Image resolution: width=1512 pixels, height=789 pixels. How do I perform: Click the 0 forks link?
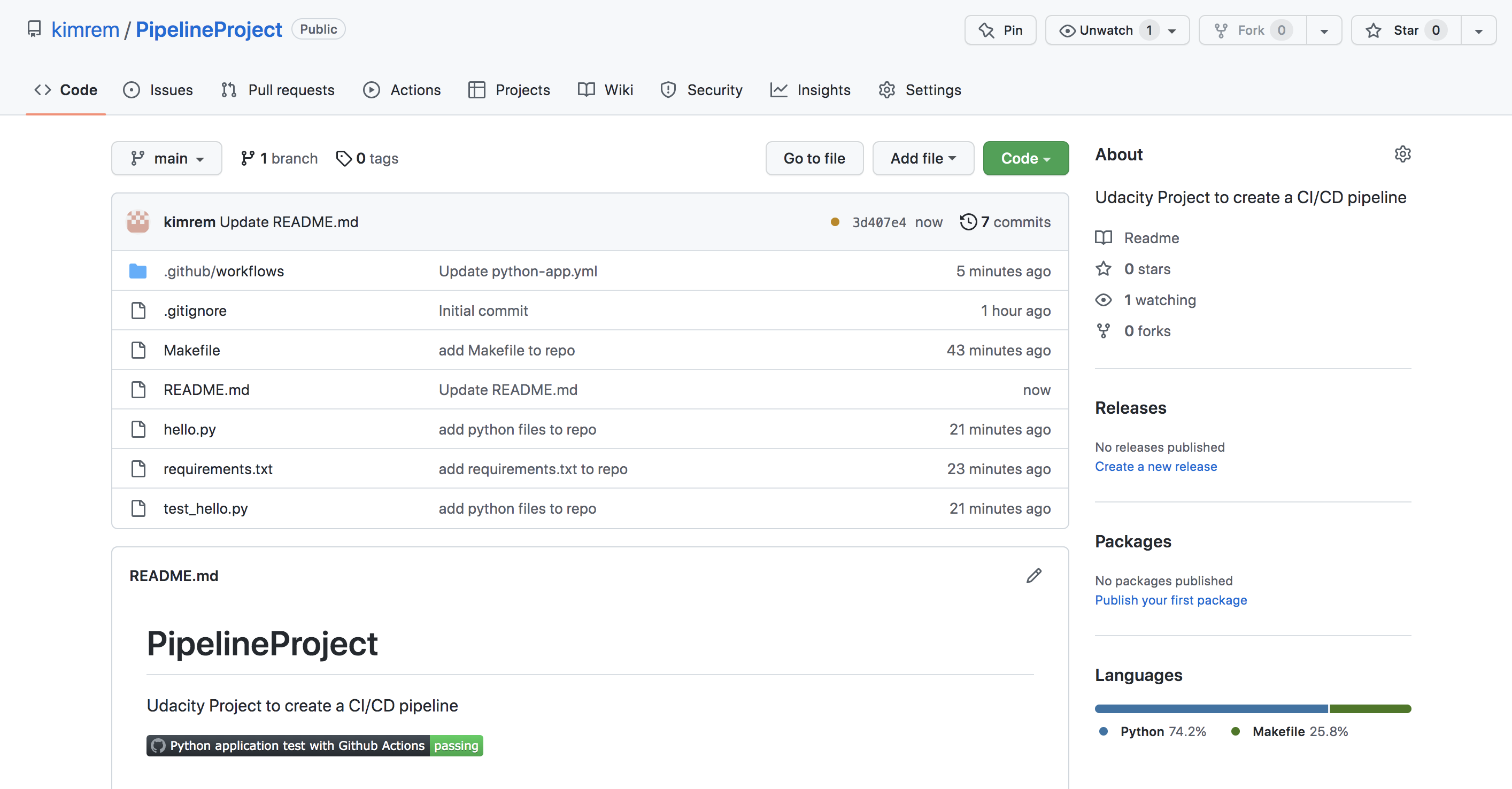(x=1133, y=331)
